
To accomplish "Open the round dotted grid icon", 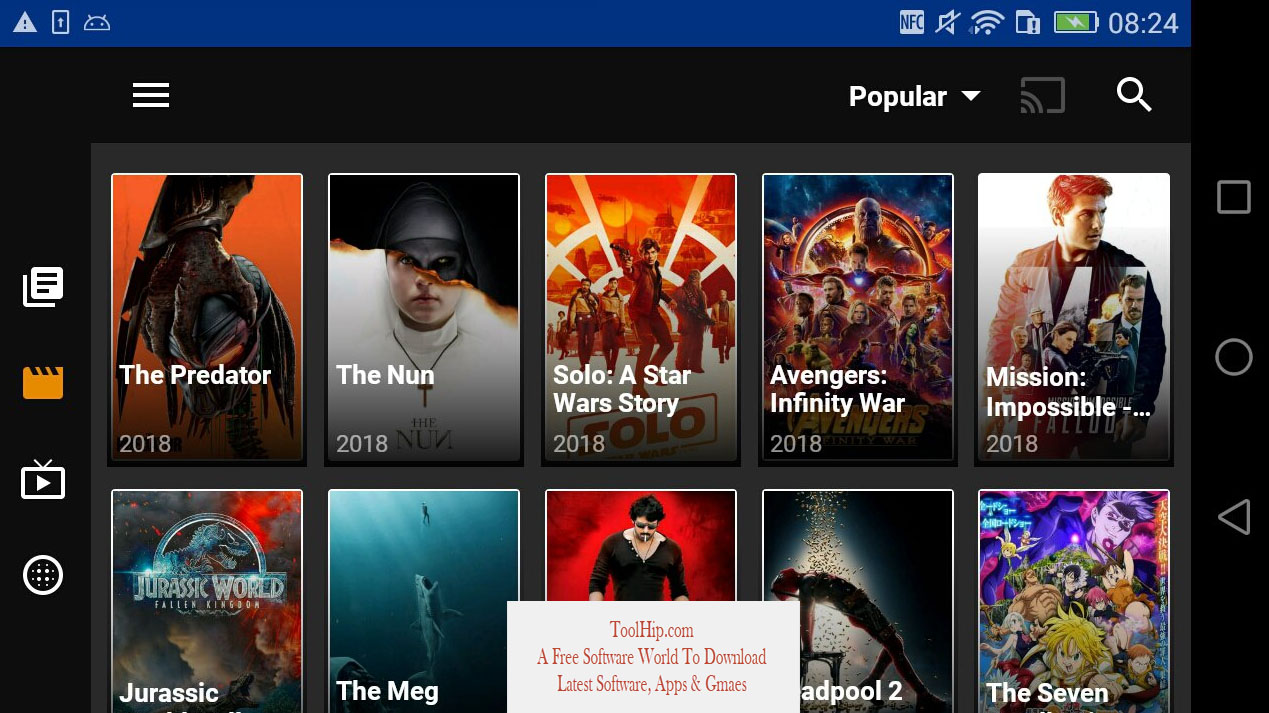I will click(x=43, y=575).
